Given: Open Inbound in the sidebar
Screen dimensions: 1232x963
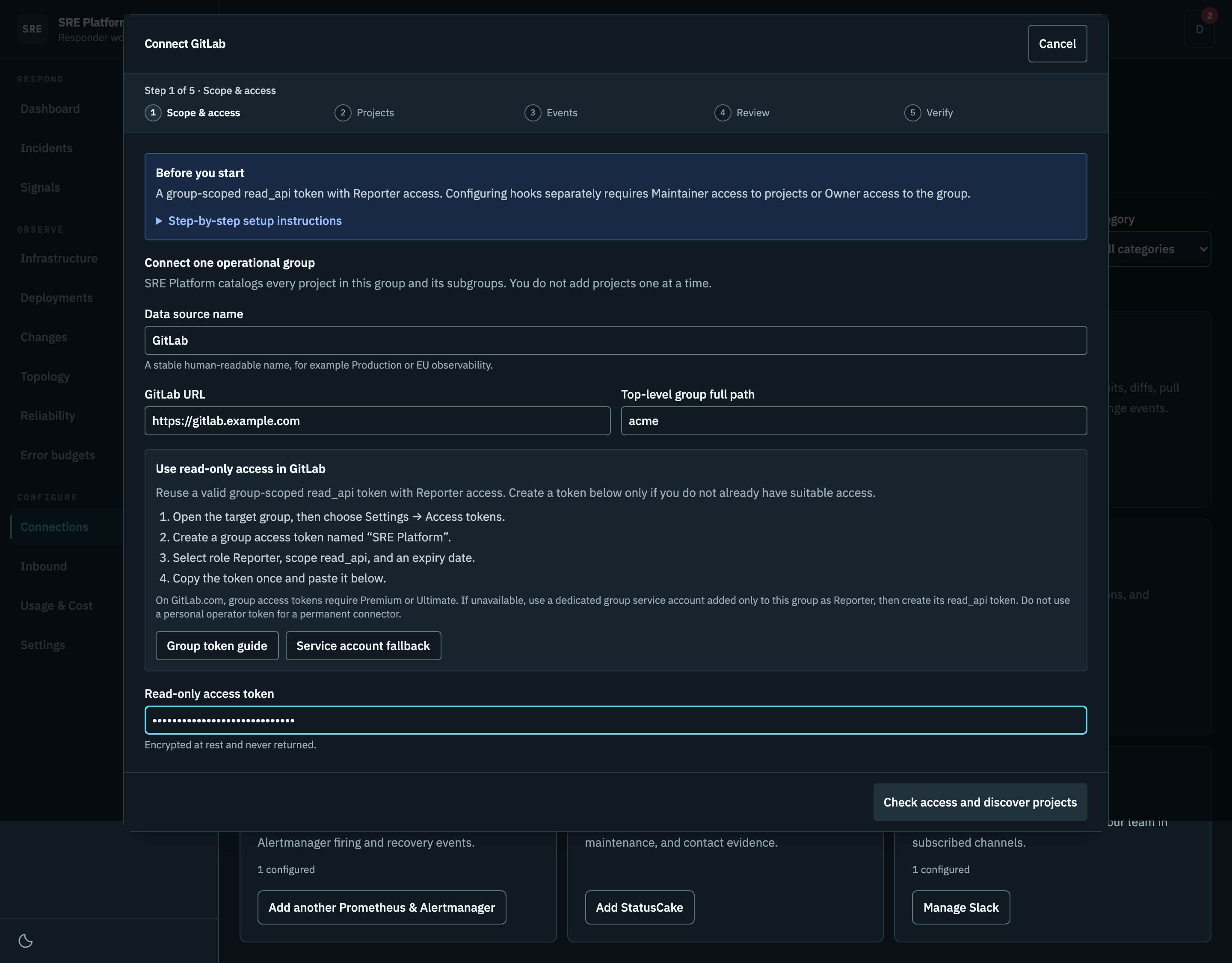Looking at the screenshot, I should (44, 566).
